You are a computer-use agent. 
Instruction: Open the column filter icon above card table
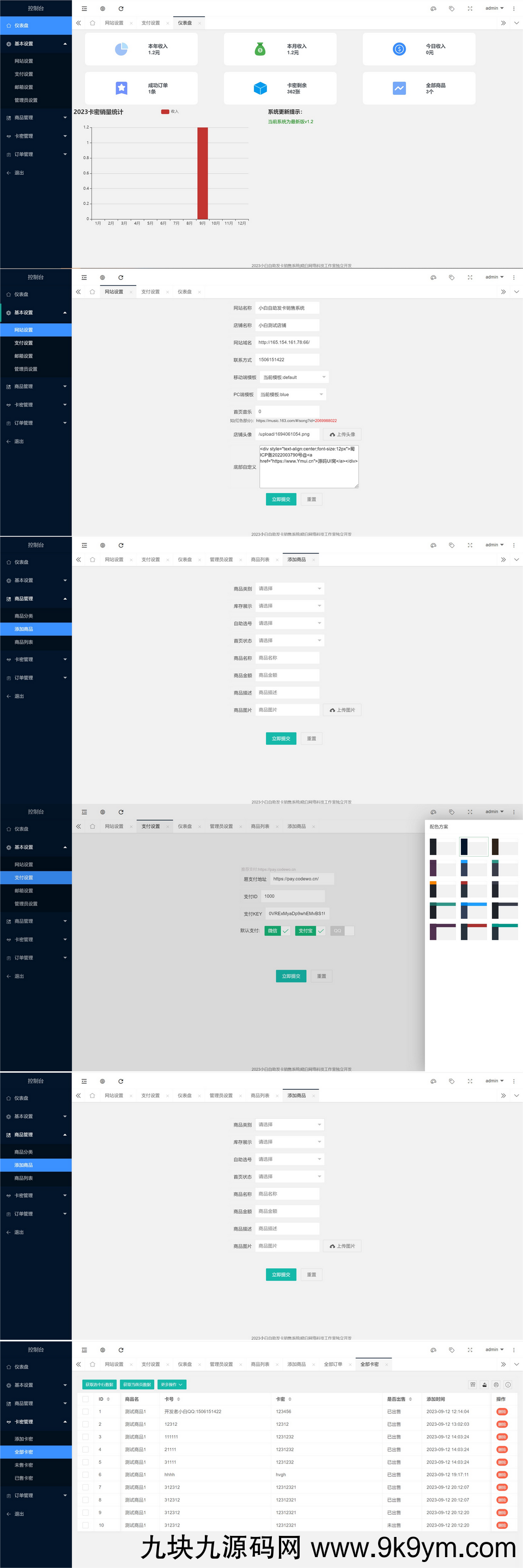click(x=472, y=1384)
